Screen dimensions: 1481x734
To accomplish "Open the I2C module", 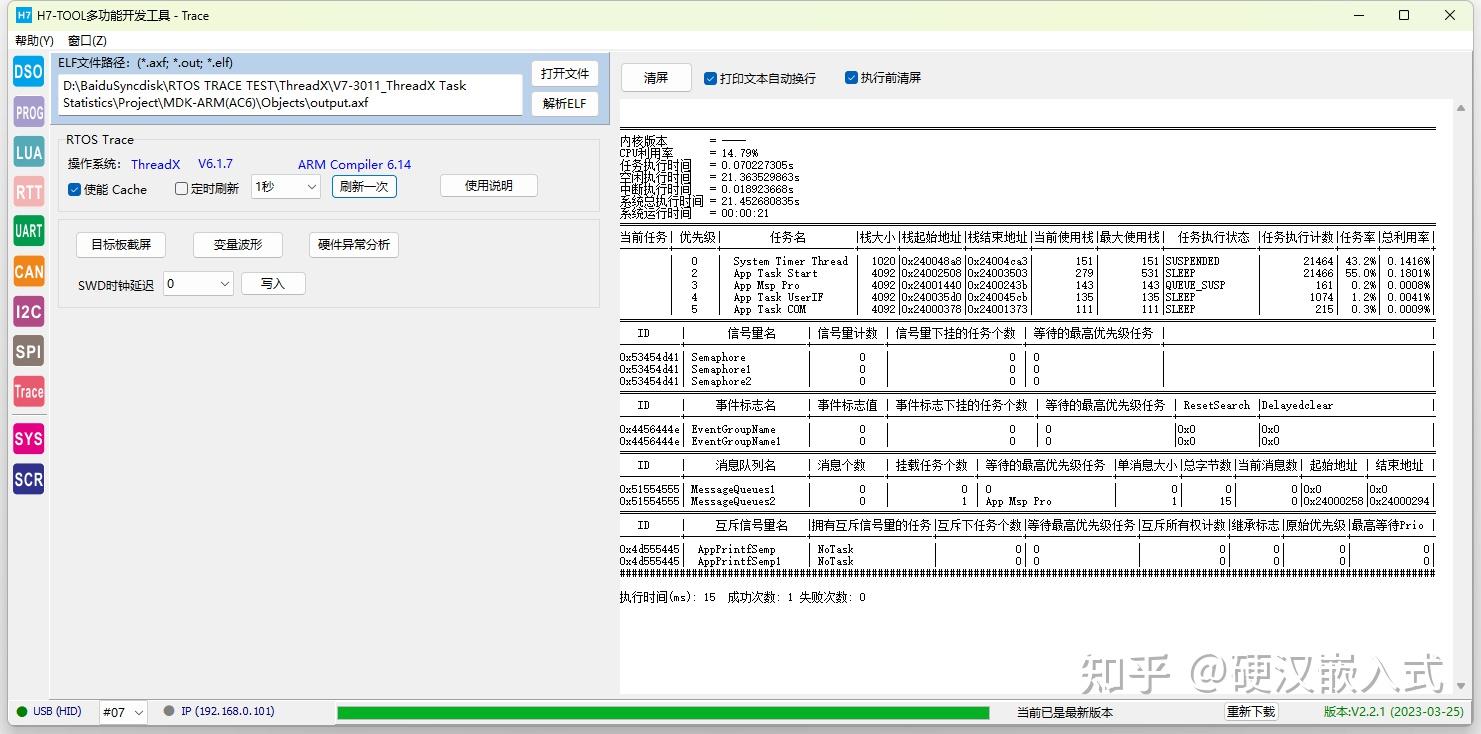I will coord(28,311).
